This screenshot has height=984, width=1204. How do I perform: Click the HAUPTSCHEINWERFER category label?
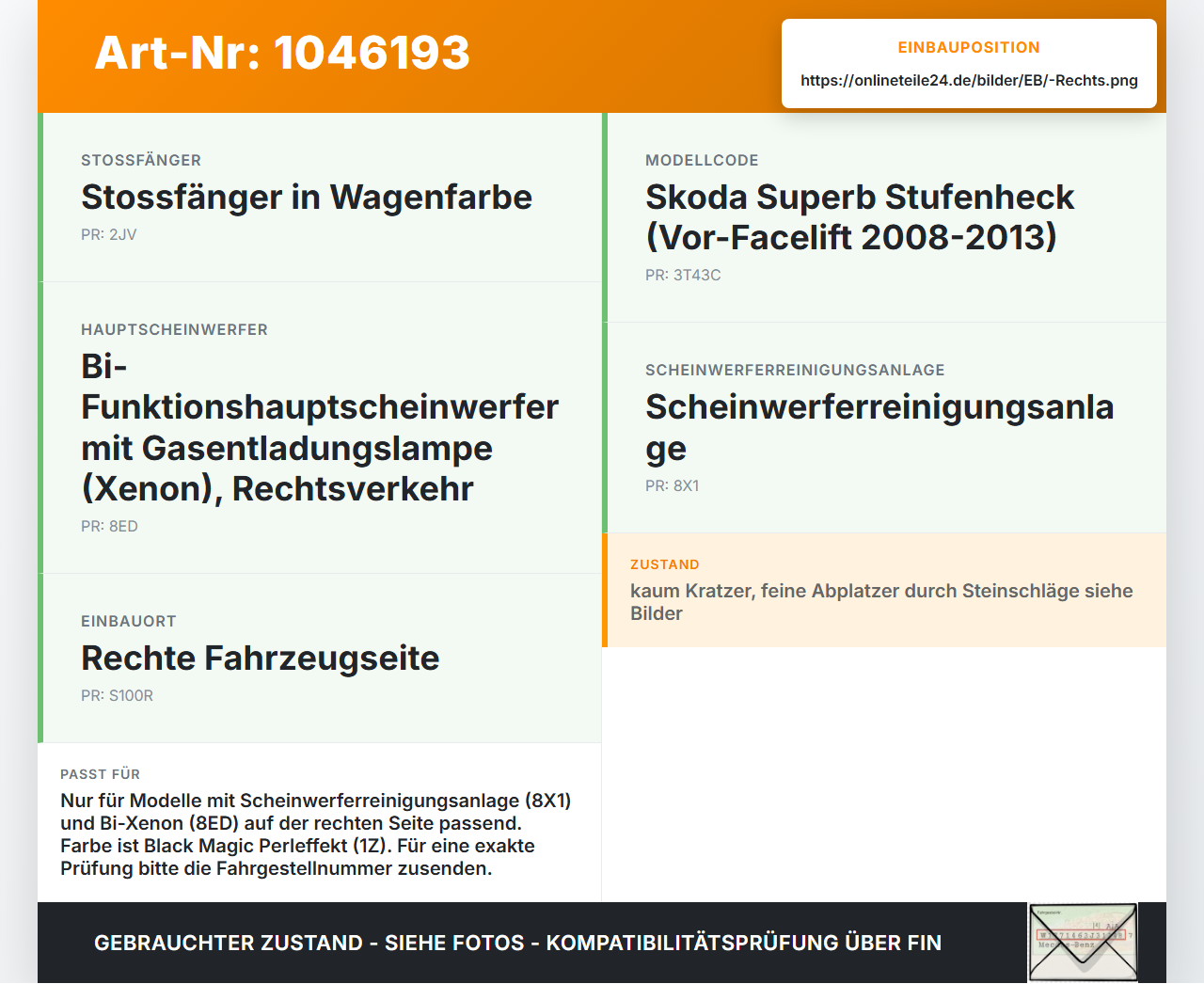(174, 329)
